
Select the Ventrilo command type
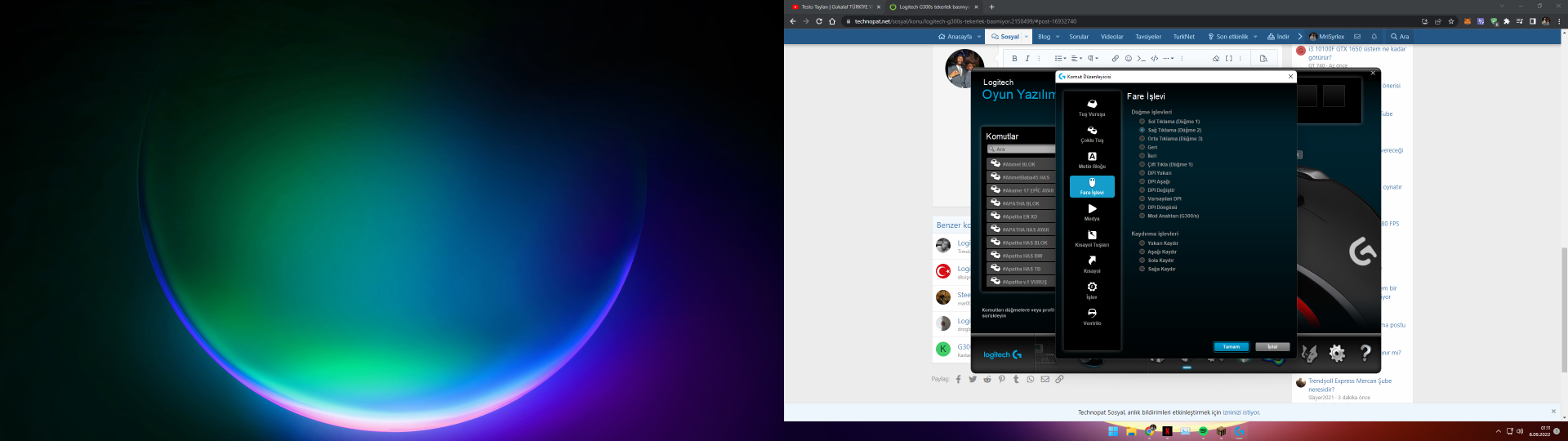coord(1092,317)
